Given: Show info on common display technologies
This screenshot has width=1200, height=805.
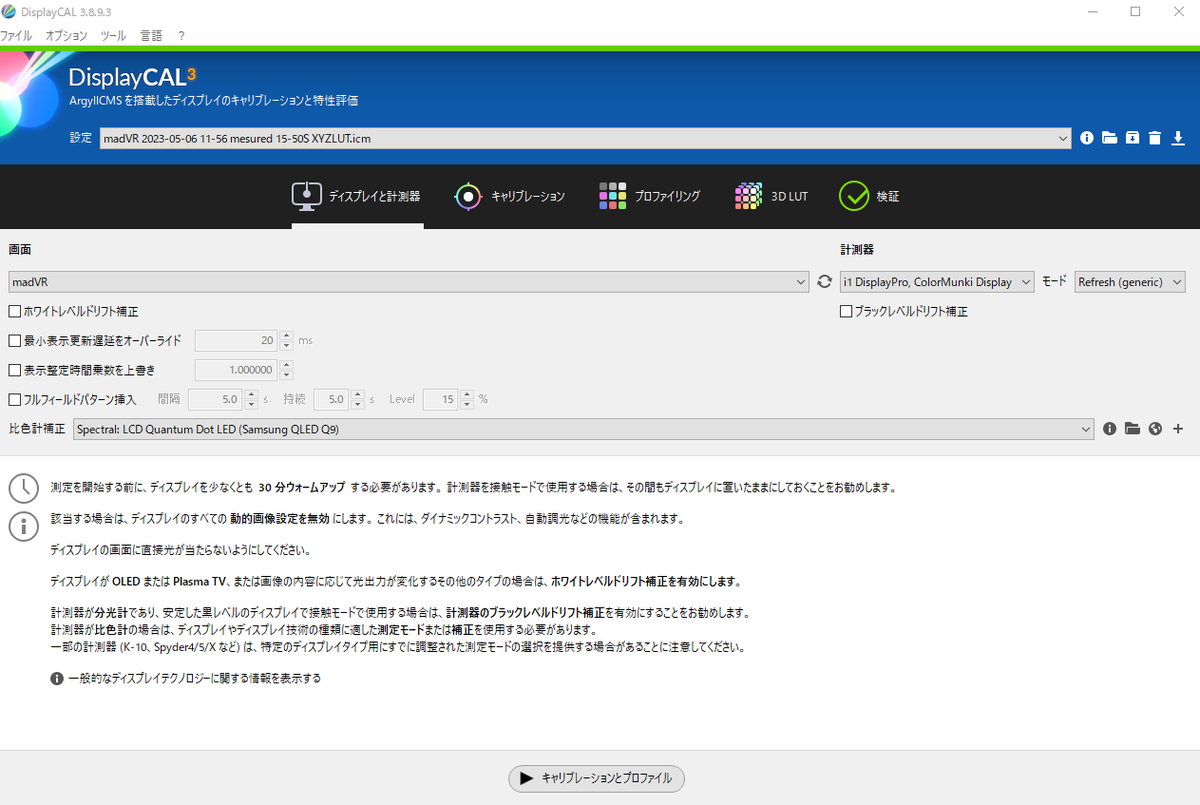Looking at the screenshot, I should (186, 678).
